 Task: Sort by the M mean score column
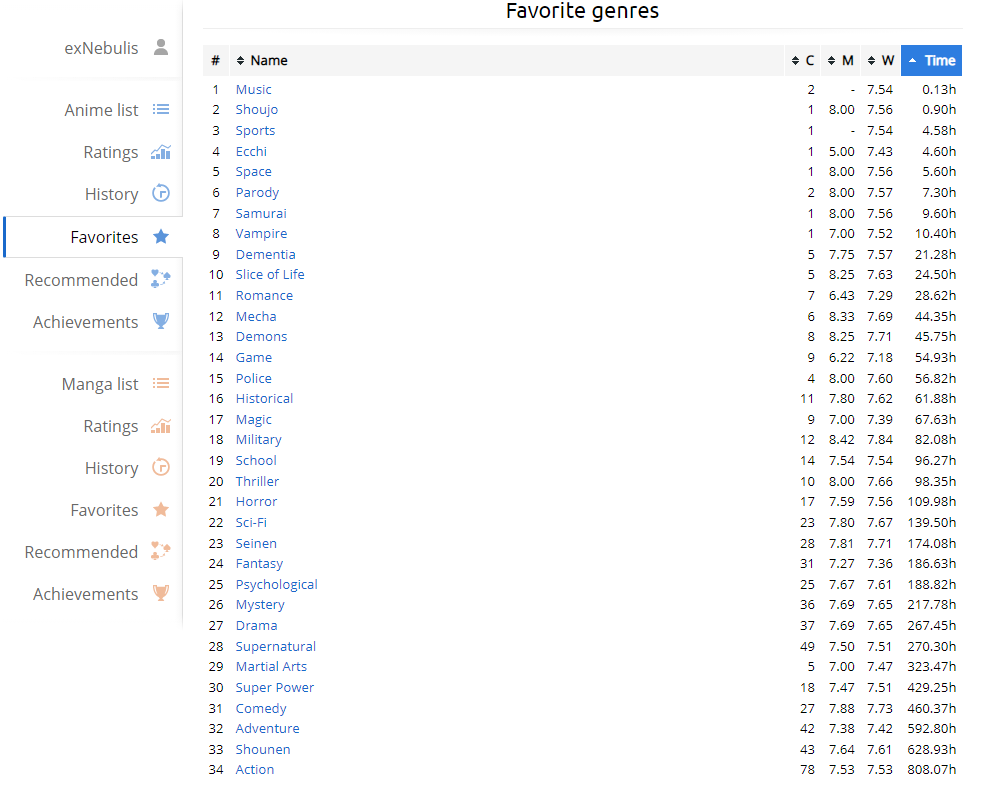(x=840, y=61)
